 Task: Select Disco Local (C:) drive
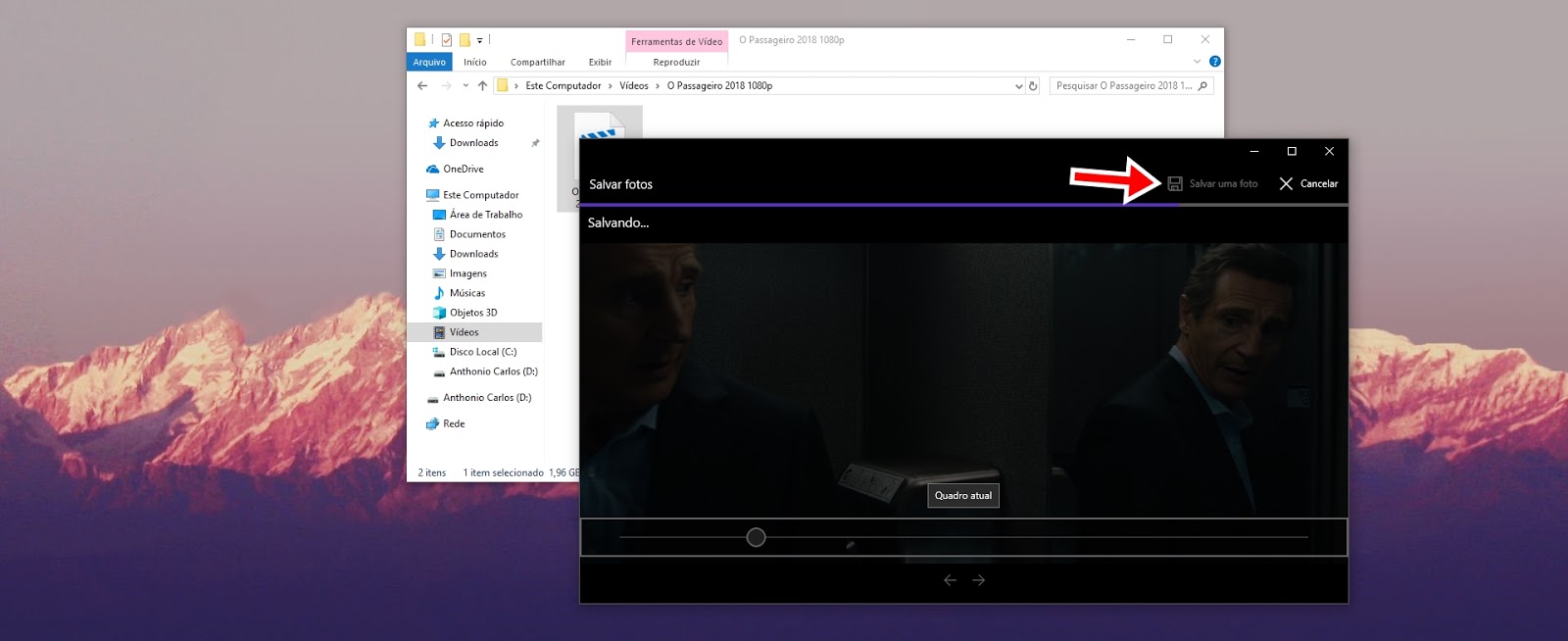483,352
